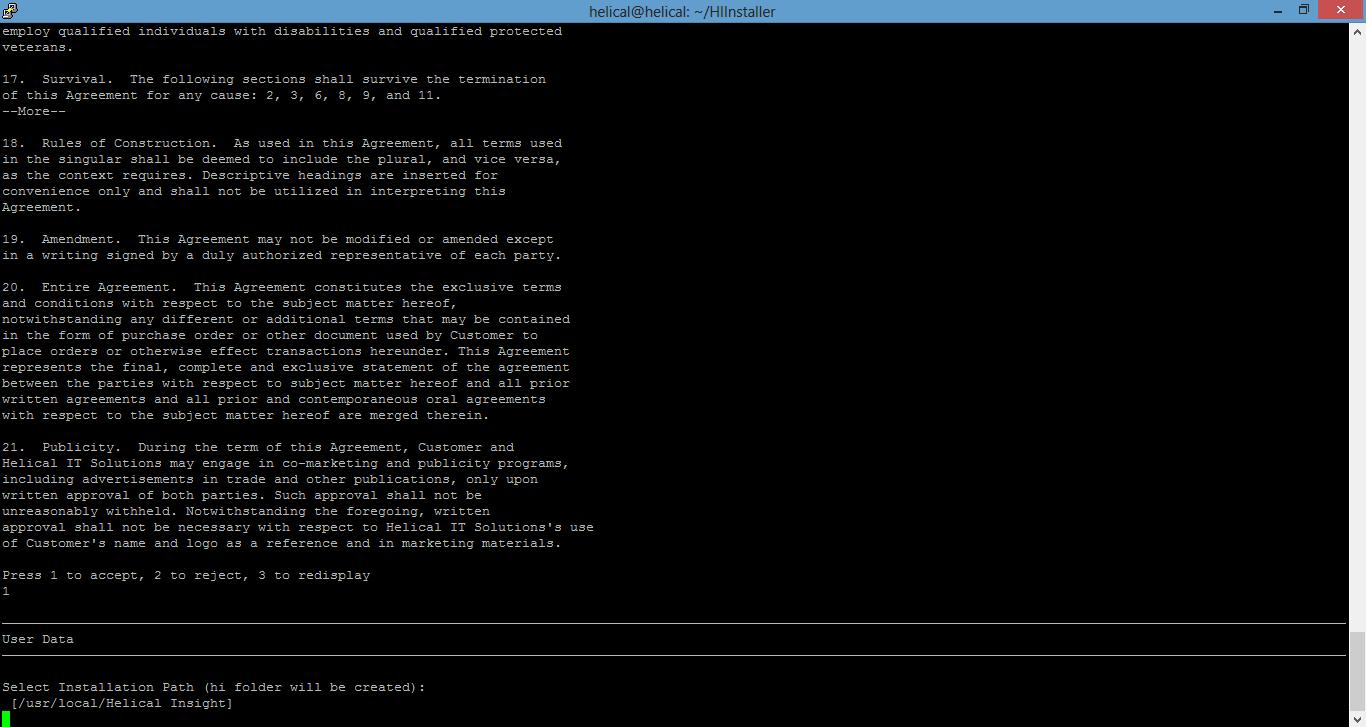Click the green terminal cursor block
Image resolution: width=1366 pixels, height=727 pixels.
6,719
